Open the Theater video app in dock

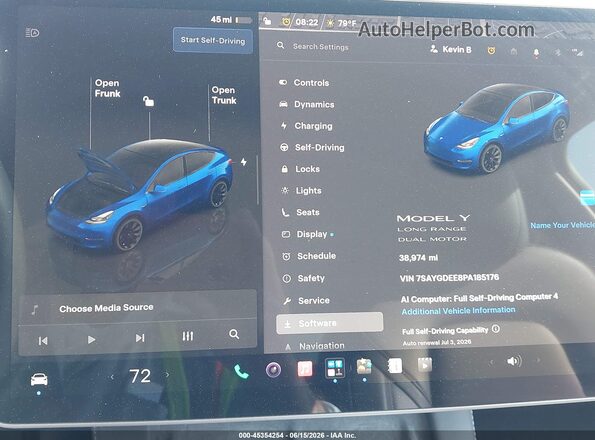425,365
